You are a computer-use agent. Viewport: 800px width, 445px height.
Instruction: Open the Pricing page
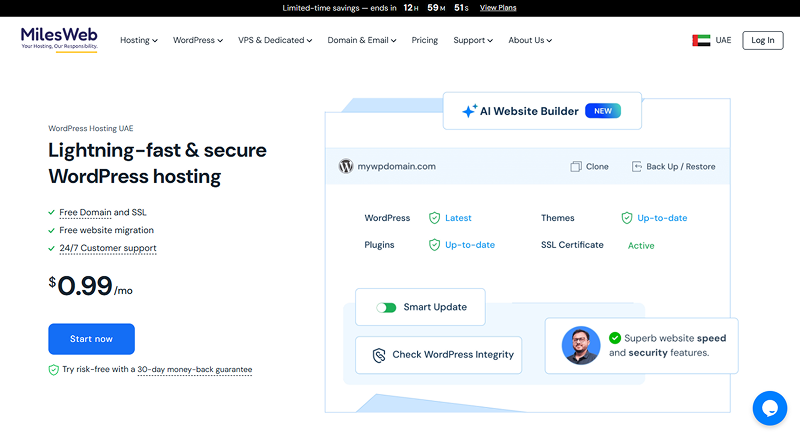tap(424, 40)
